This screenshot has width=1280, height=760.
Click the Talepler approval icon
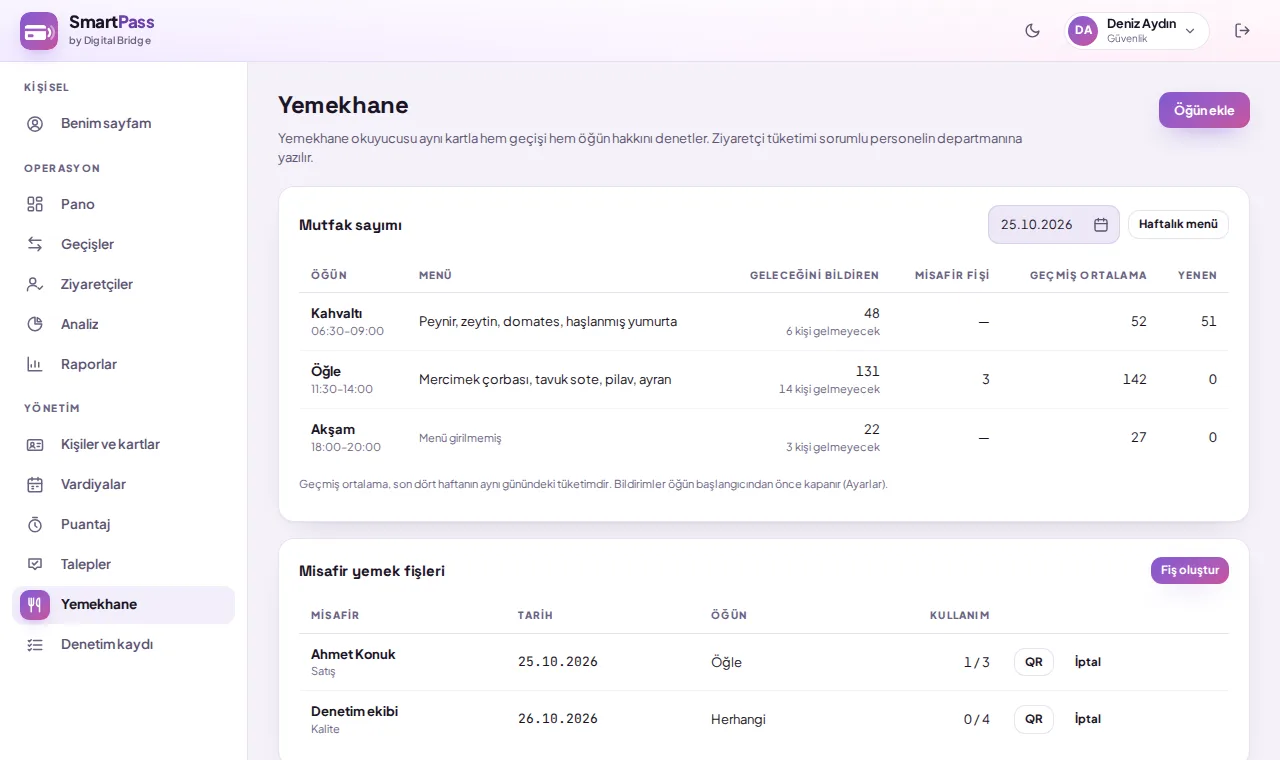coord(35,564)
